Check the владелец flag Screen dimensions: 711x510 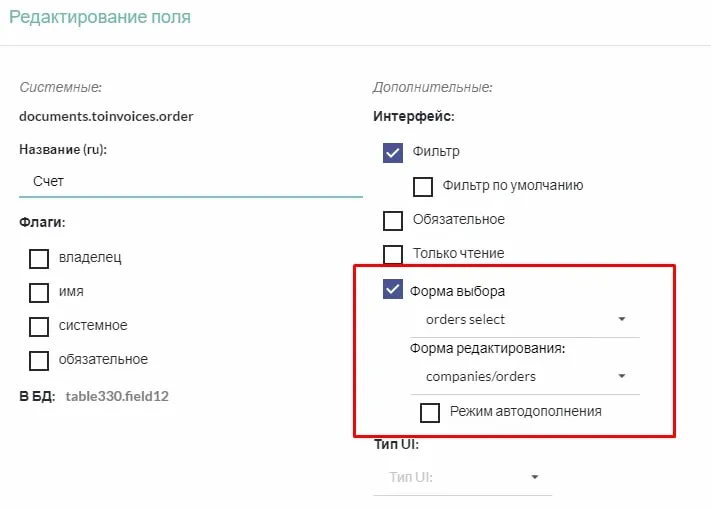coord(39,259)
